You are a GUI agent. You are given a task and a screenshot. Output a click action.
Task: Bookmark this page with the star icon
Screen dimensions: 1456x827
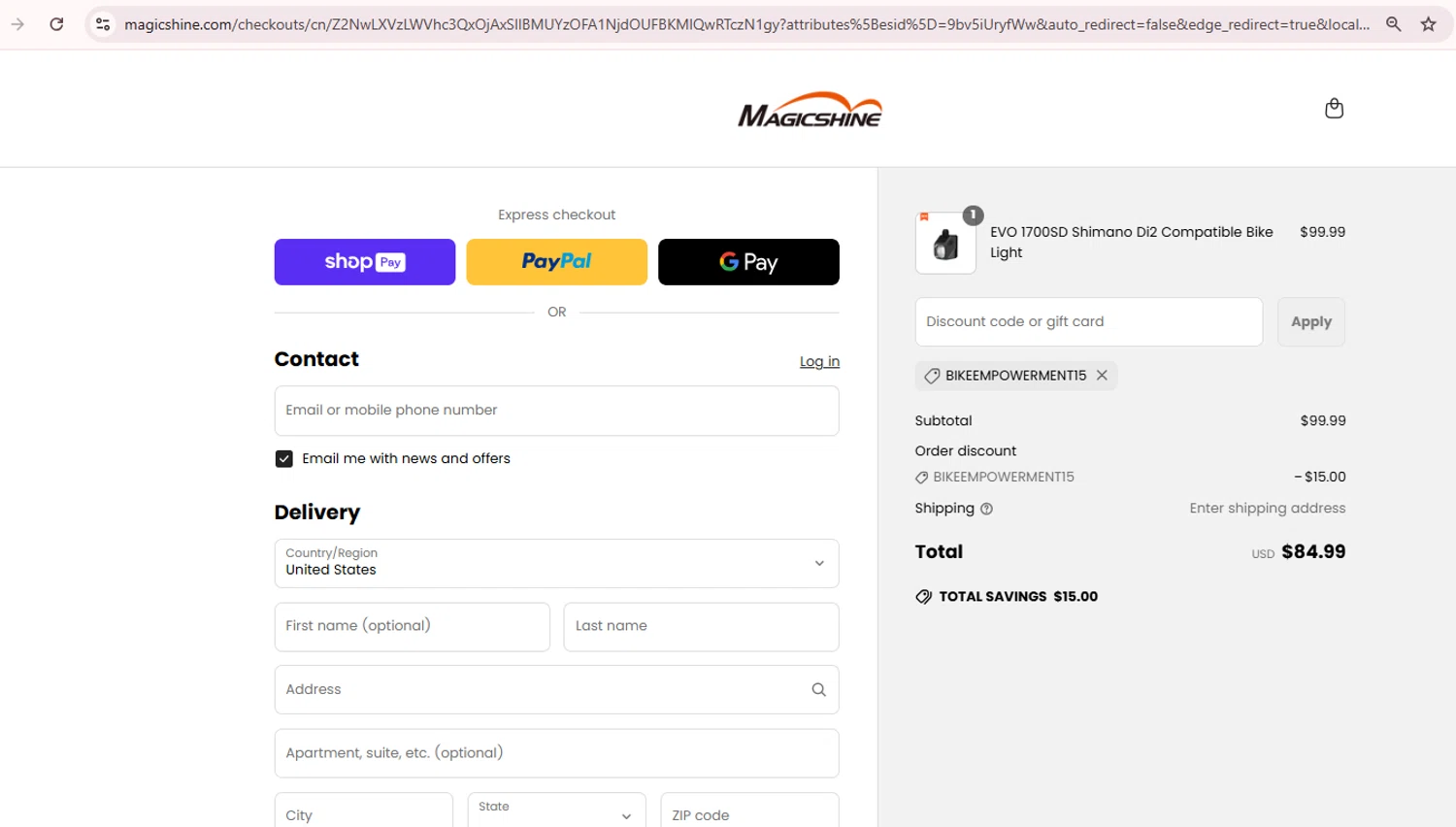tap(1428, 24)
